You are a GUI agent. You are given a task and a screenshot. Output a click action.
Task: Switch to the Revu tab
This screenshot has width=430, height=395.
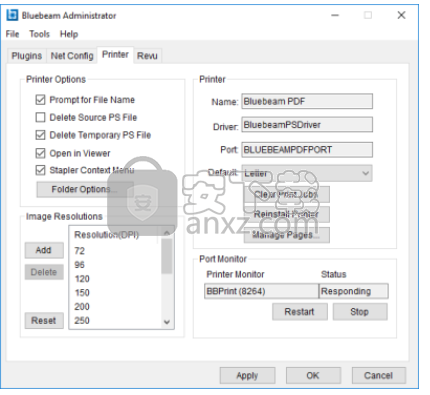point(147,56)
